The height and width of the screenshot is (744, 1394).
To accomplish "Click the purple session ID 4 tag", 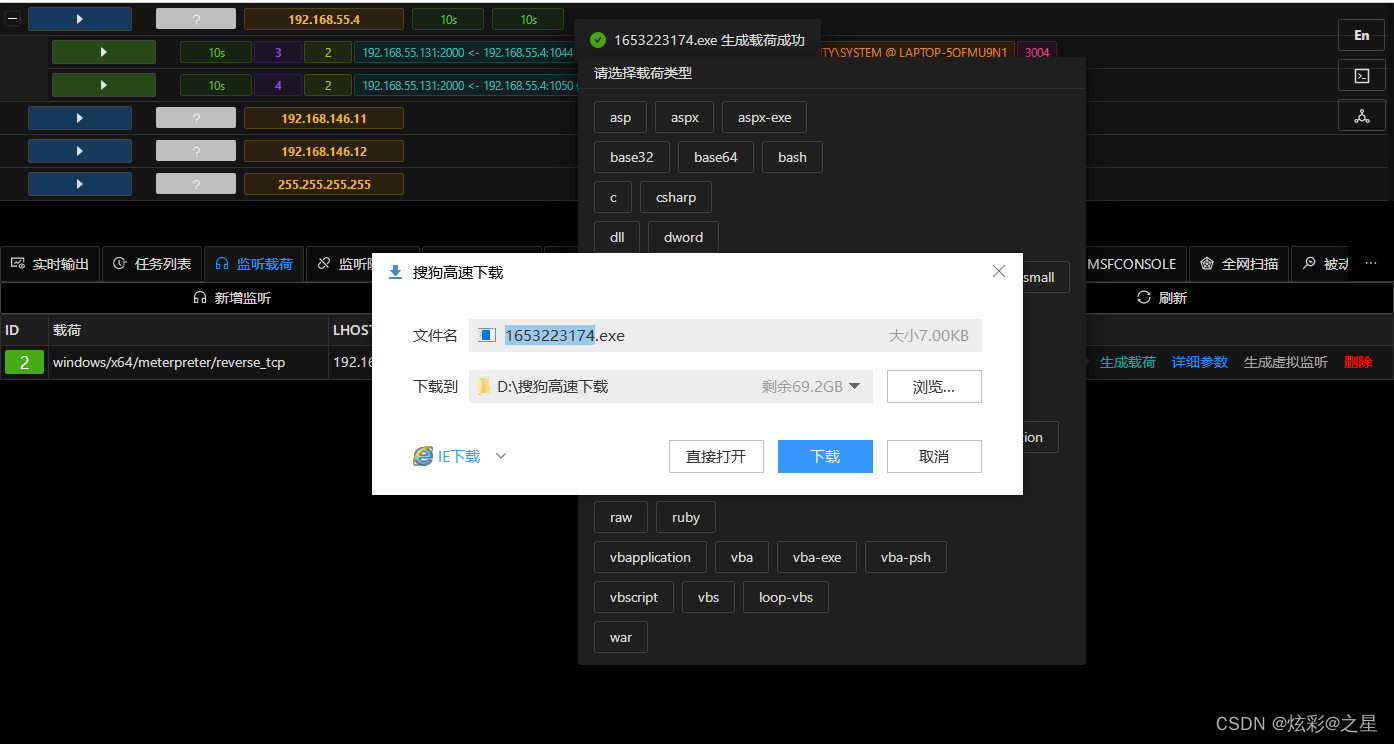I will (x=278, y=85).
